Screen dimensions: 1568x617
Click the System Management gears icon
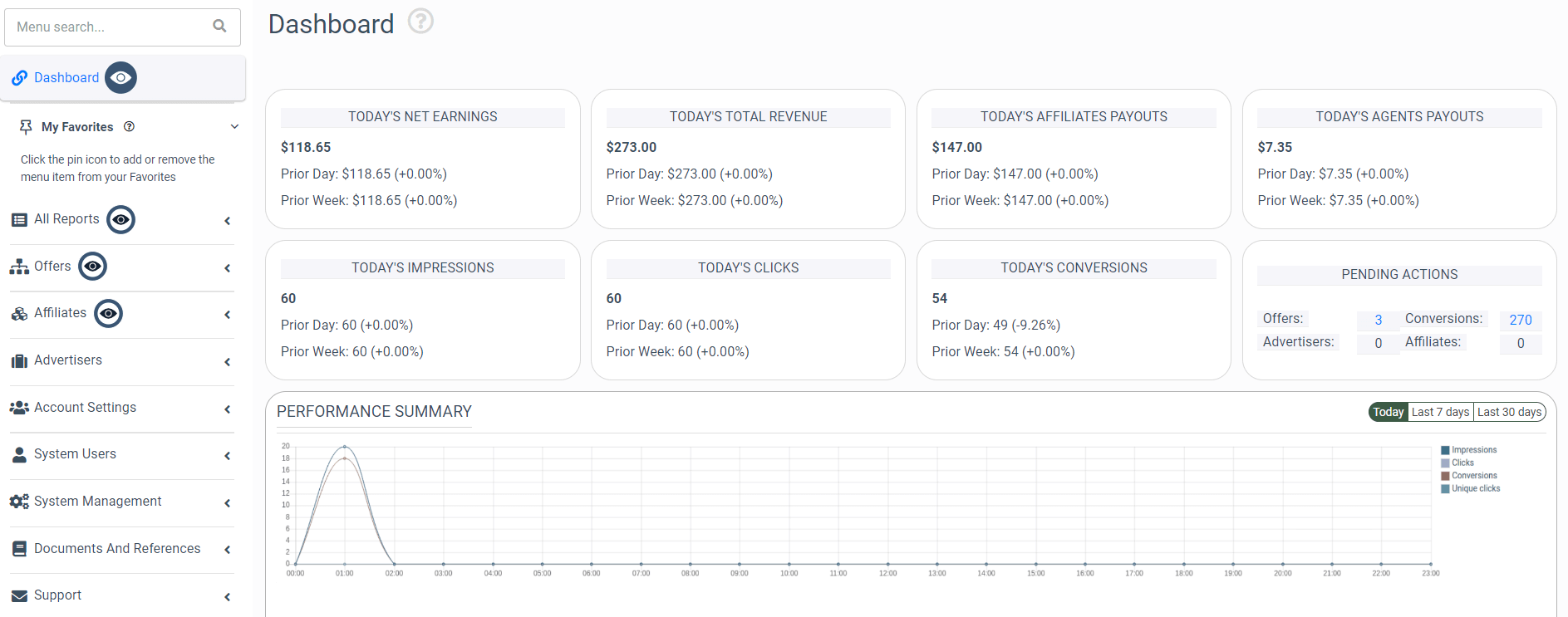point(19,502)
